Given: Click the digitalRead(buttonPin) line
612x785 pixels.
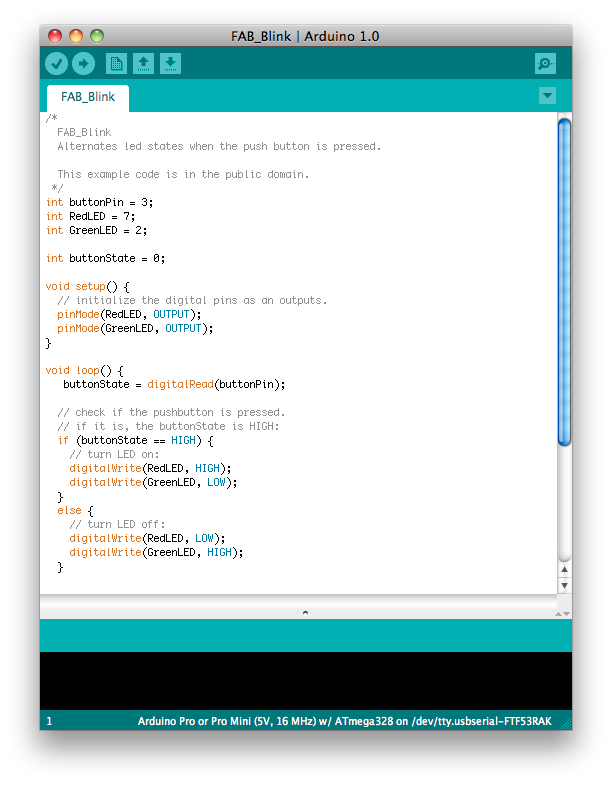Looking at the screenshot, I should (174, 384).
